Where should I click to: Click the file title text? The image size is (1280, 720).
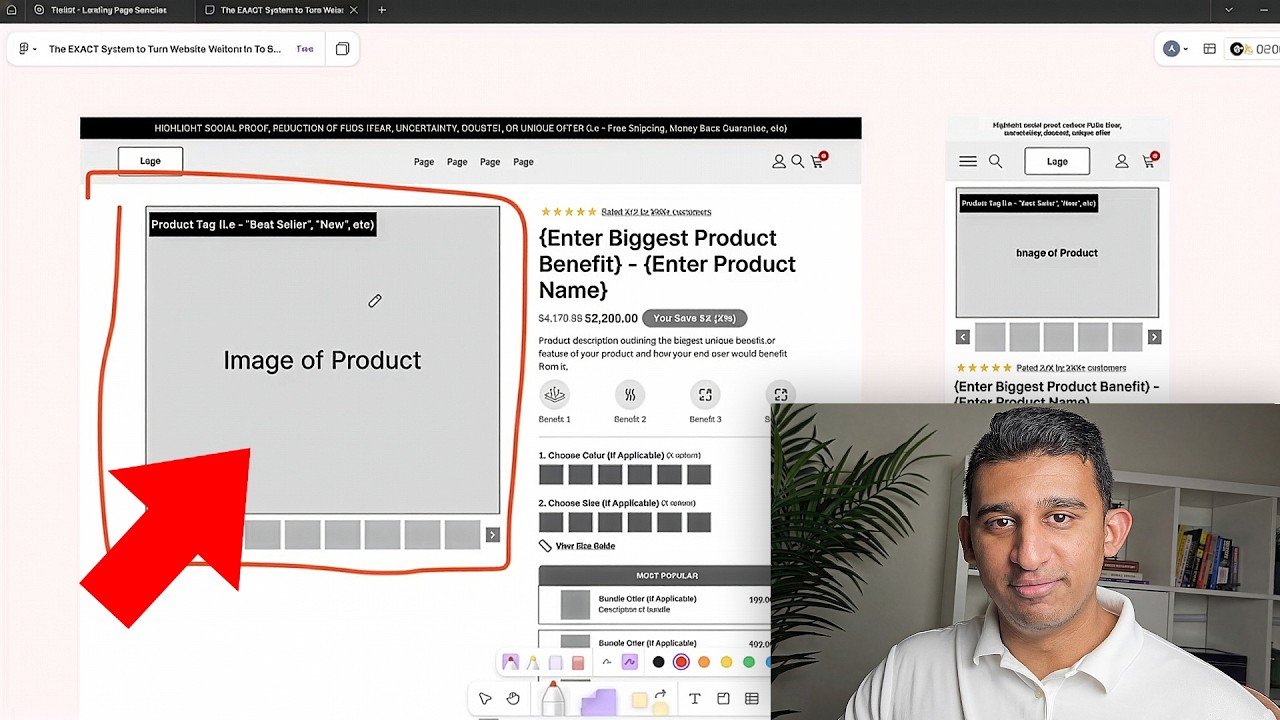(x=165, y=49)
